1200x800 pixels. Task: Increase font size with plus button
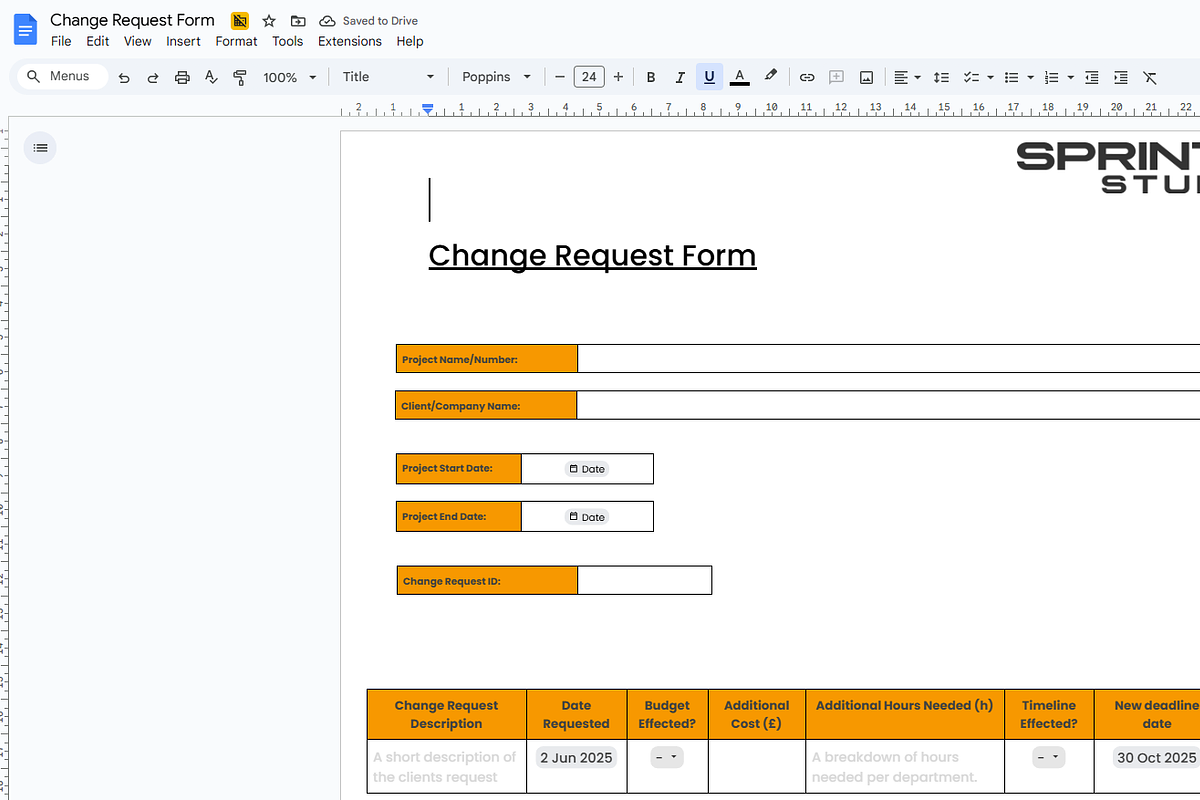(x=618, y=77)
